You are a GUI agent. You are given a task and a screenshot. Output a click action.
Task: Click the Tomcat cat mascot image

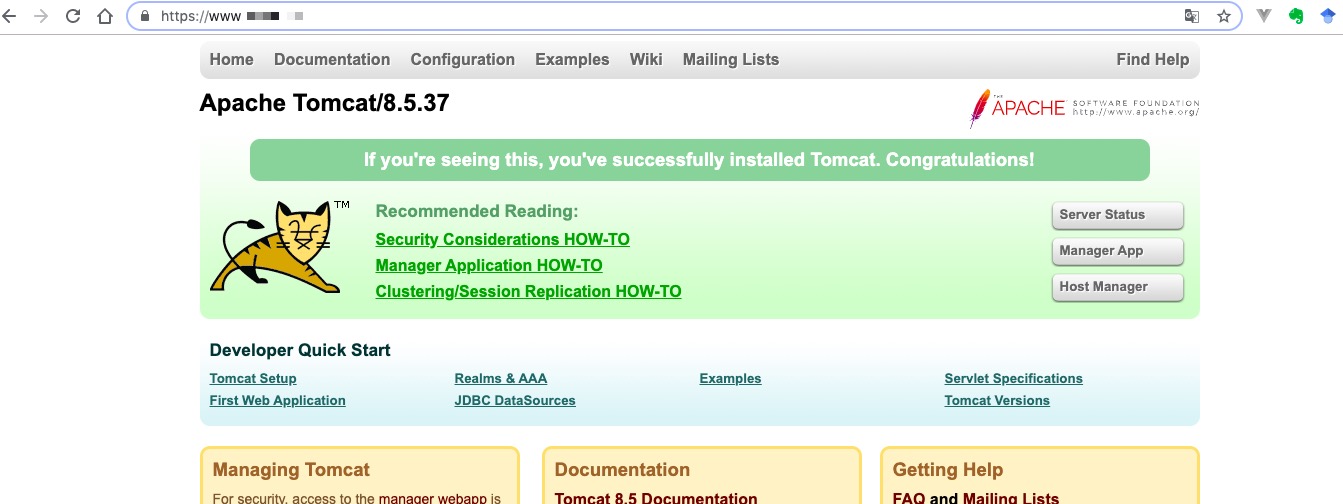point(276,246)
